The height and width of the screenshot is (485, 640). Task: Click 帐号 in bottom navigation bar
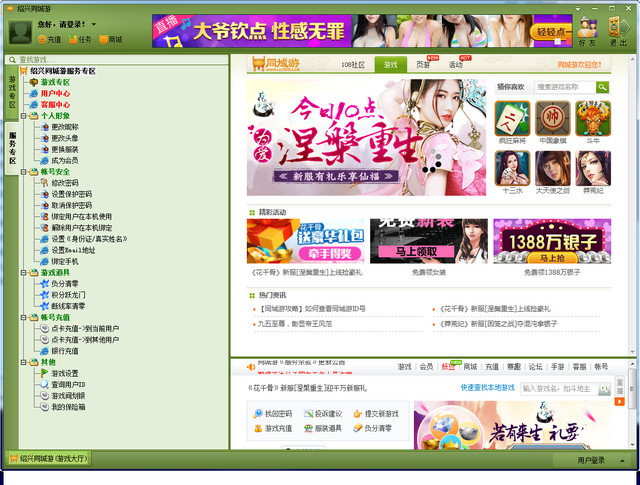[601, 367]
